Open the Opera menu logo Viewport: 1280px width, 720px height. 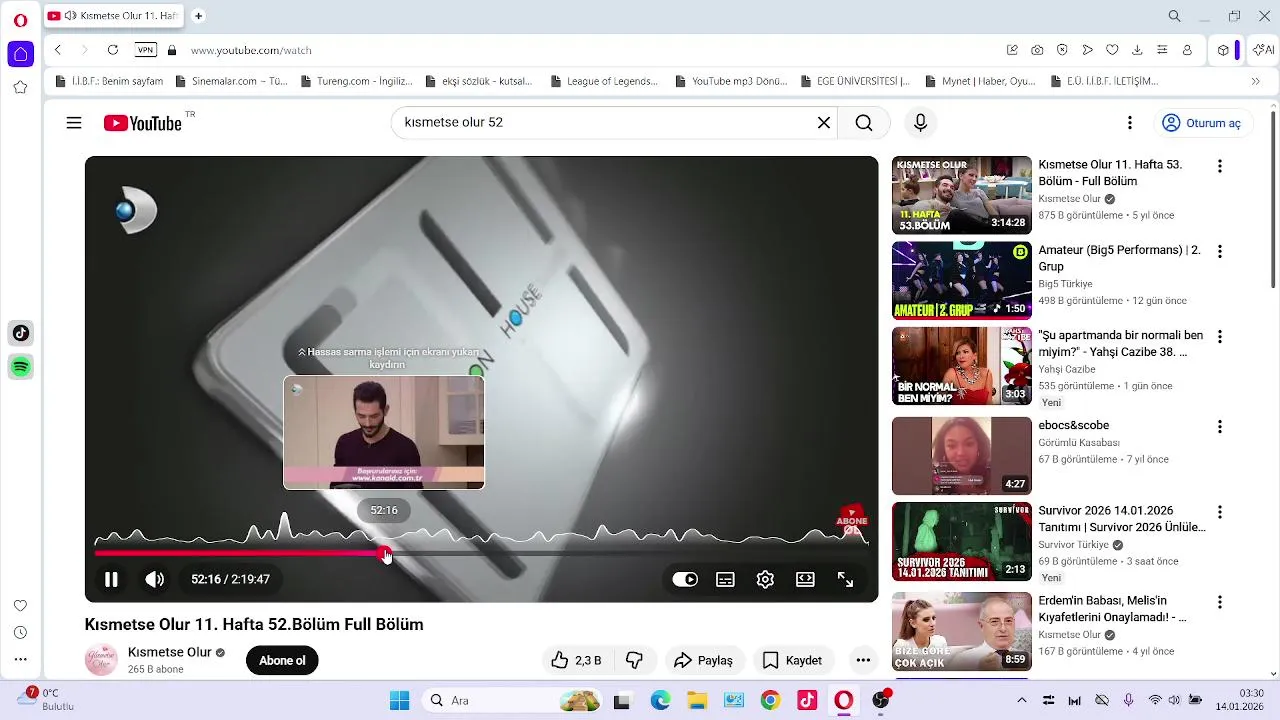tap(20, 20)
